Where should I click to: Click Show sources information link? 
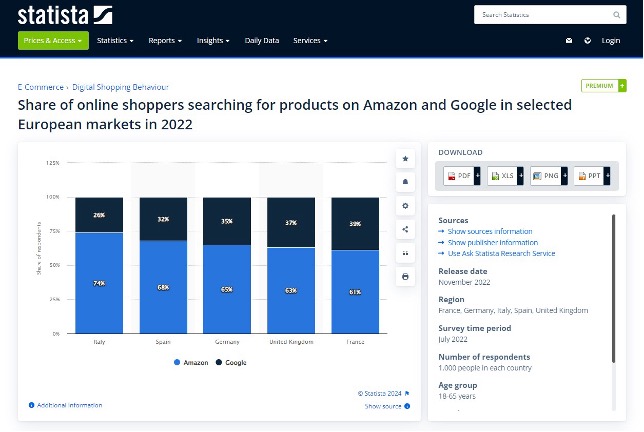click(x=489, y=231)
